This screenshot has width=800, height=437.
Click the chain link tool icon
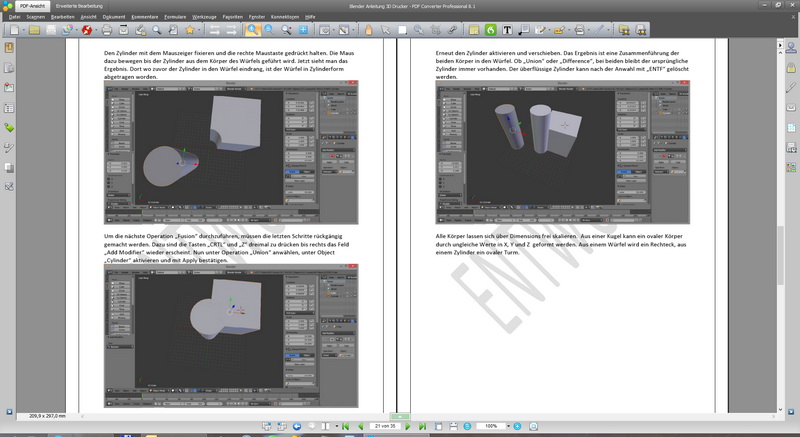click(x=452, y=30)
